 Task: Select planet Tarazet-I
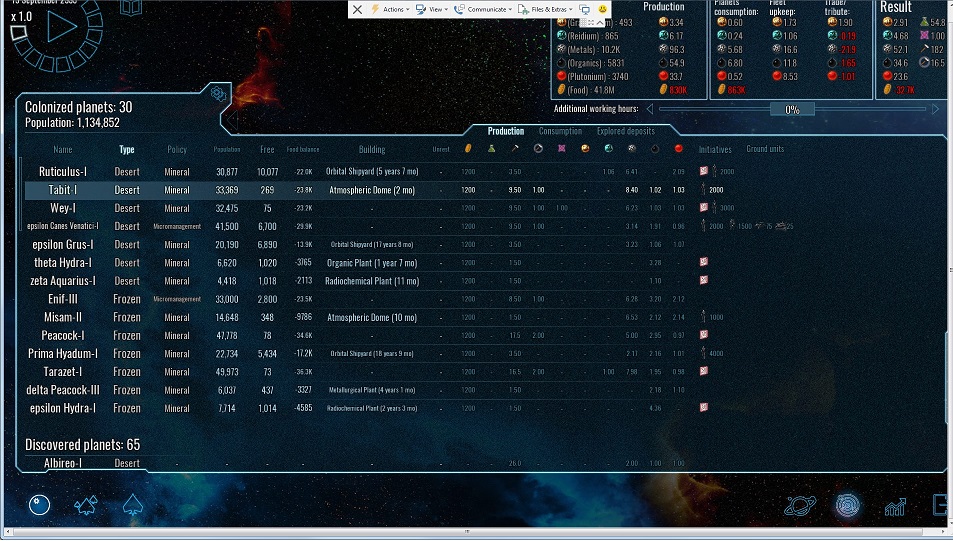(63, 371)
